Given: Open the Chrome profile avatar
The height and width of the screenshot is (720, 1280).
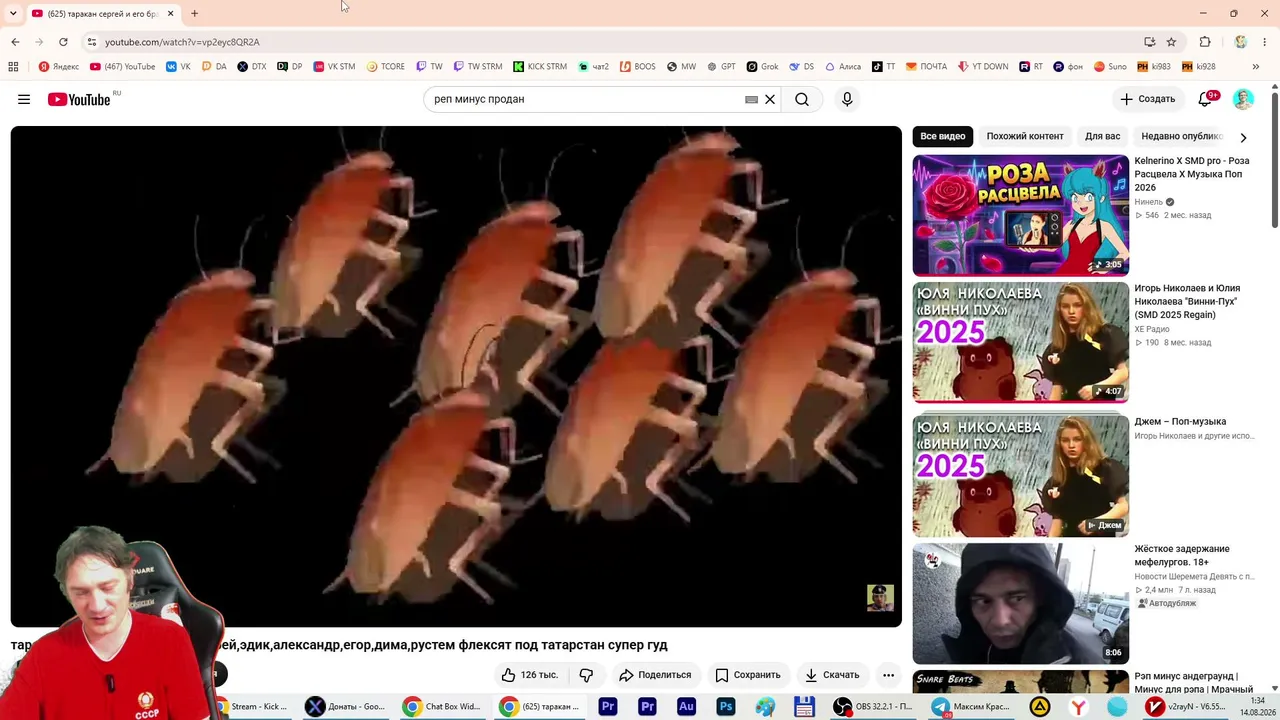Looking at the screenshot, I should coord(1241,42).
